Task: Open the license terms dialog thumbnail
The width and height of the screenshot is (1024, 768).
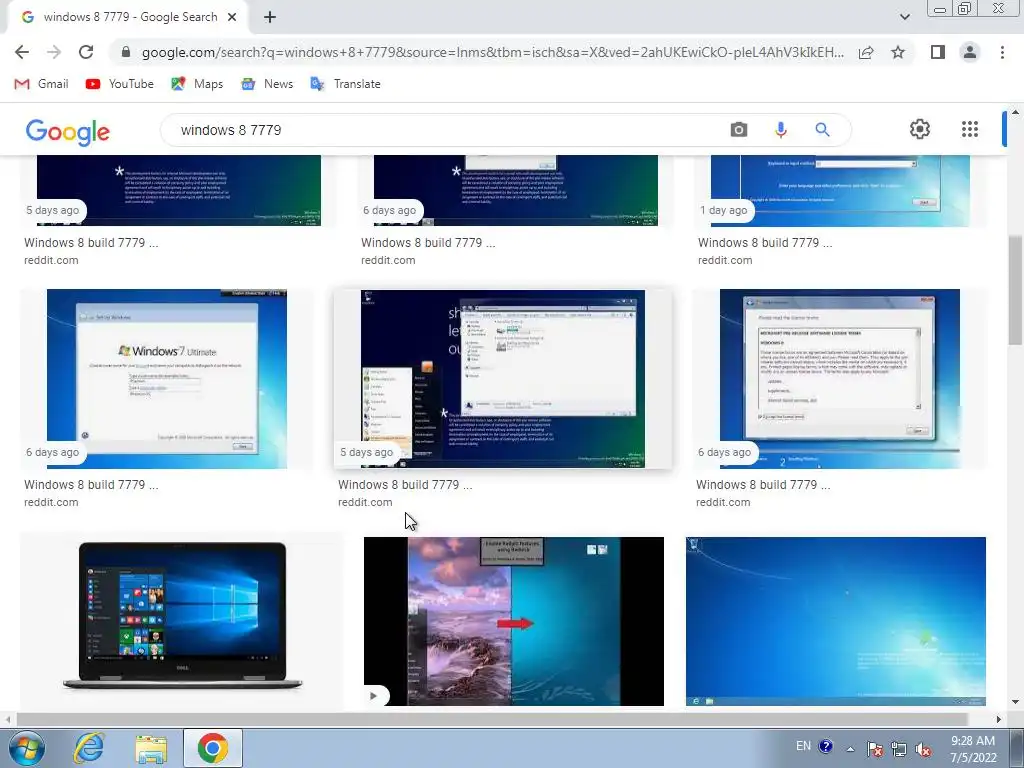Action: [x=840, y=379]
